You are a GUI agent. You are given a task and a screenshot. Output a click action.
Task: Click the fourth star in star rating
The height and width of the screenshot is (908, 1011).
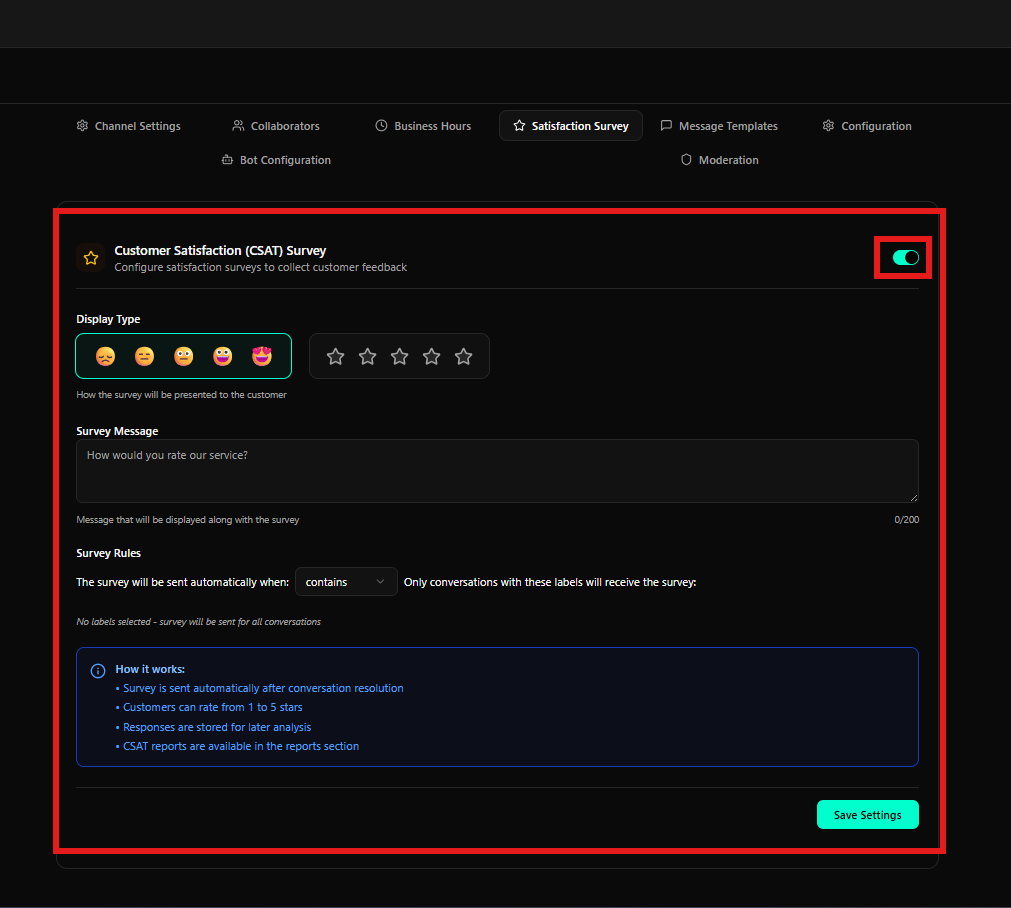(431, 357)
